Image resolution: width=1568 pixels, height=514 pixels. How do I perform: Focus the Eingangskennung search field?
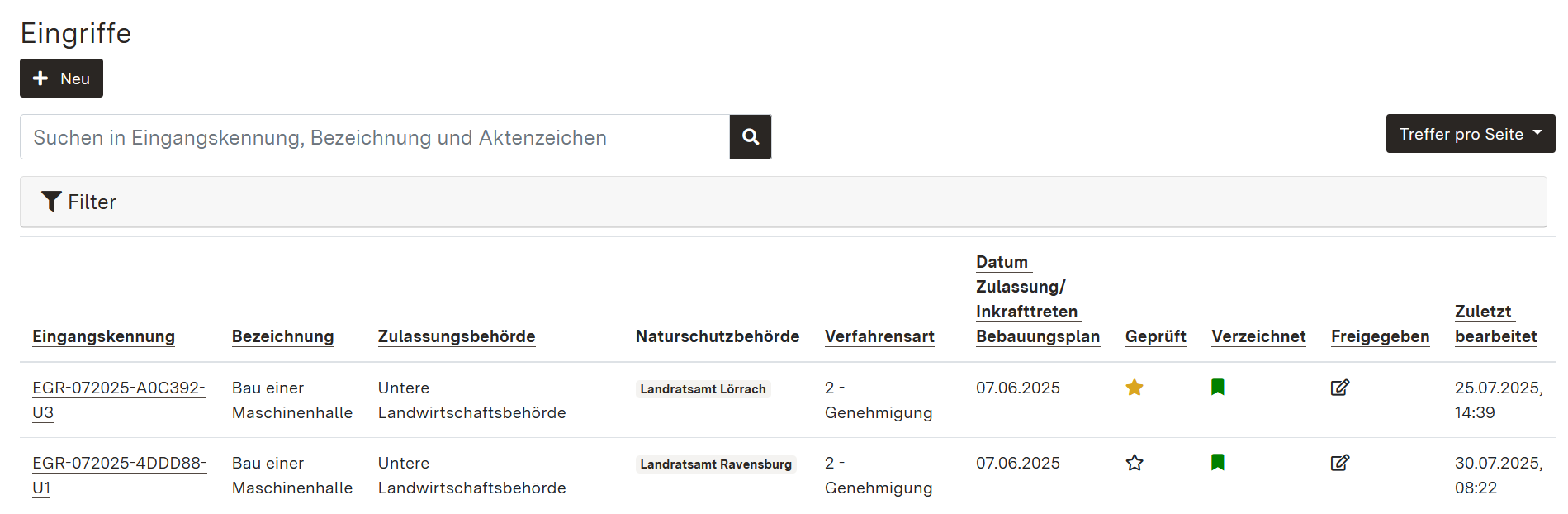click(x=375, y=137)
